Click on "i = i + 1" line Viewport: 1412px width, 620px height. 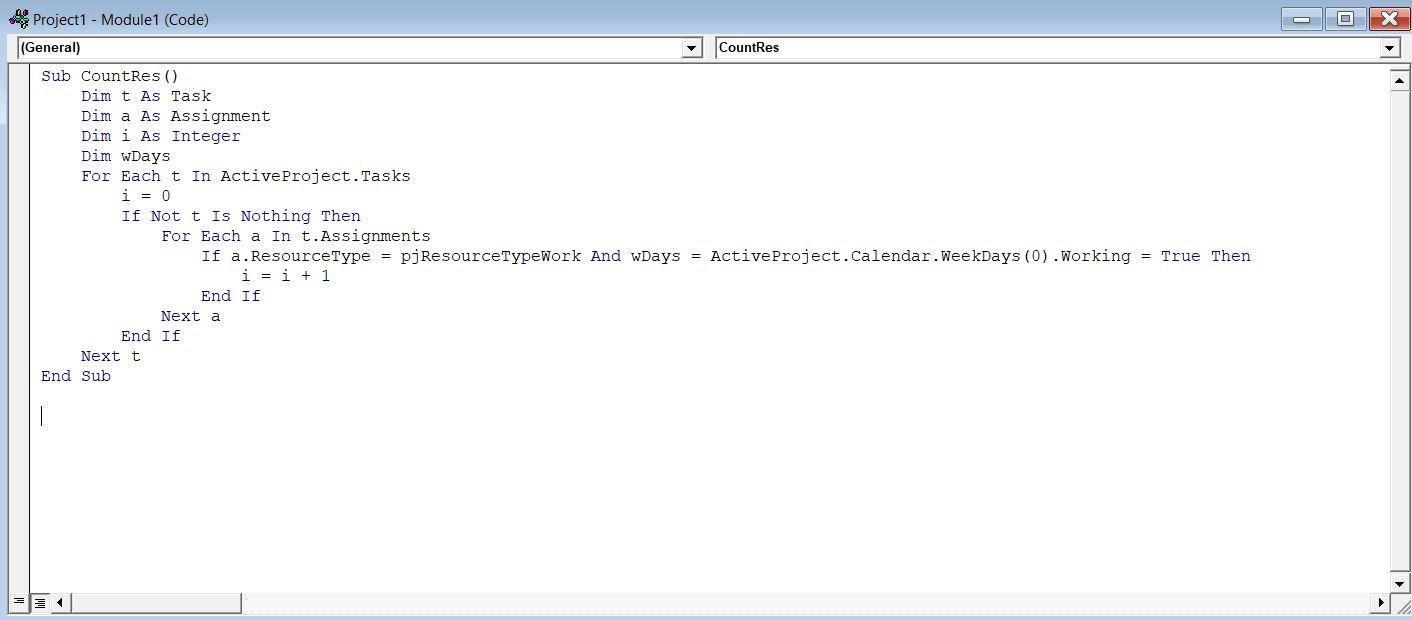[x=286, y=276]
